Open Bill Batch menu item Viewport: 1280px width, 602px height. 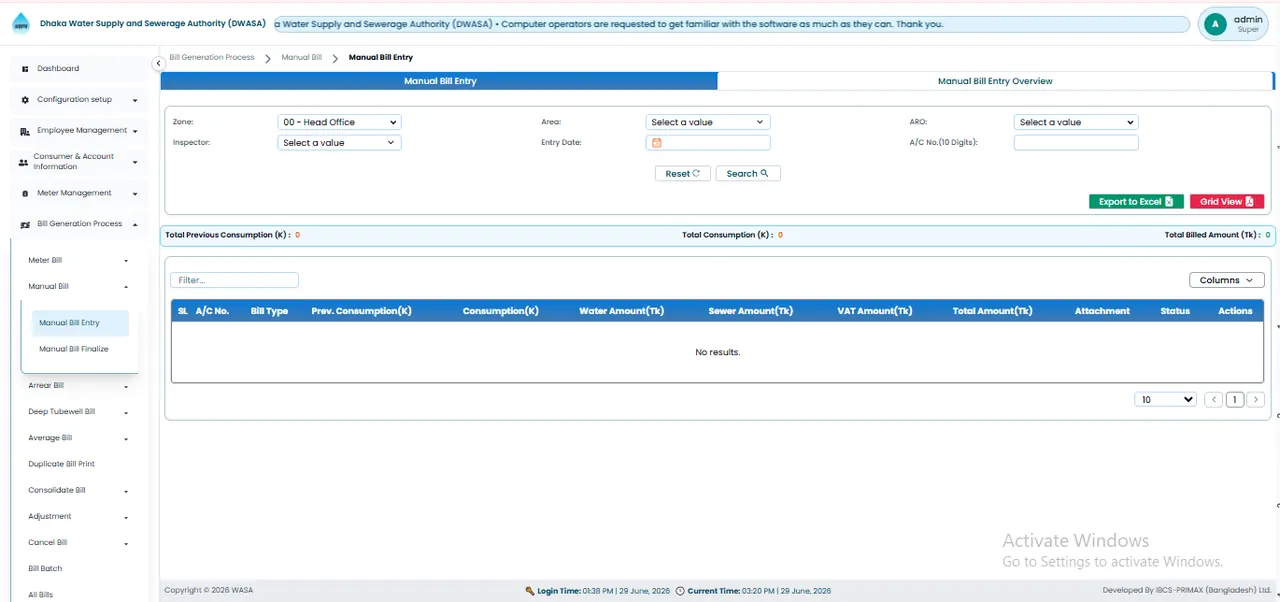click(45, 568)
